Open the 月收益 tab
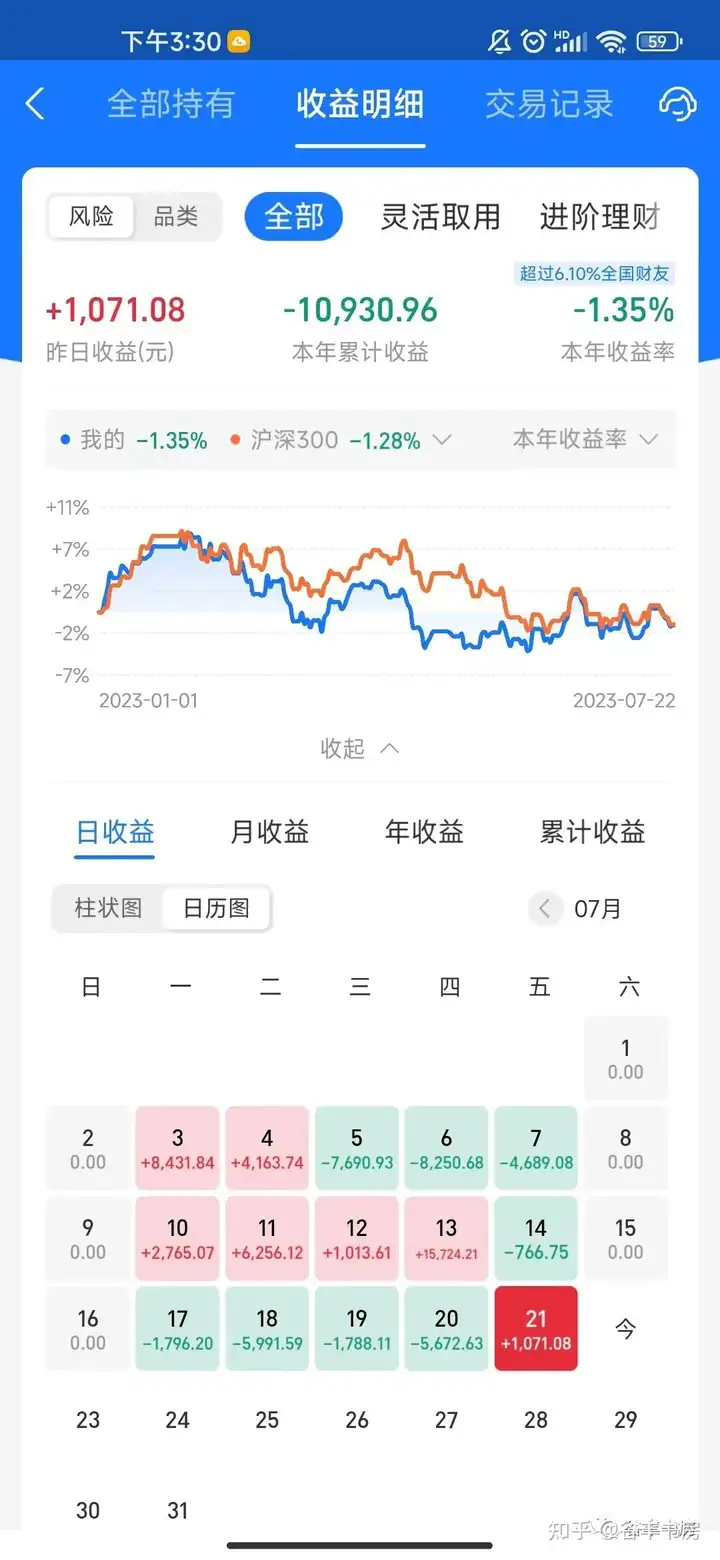 (270, 832)
